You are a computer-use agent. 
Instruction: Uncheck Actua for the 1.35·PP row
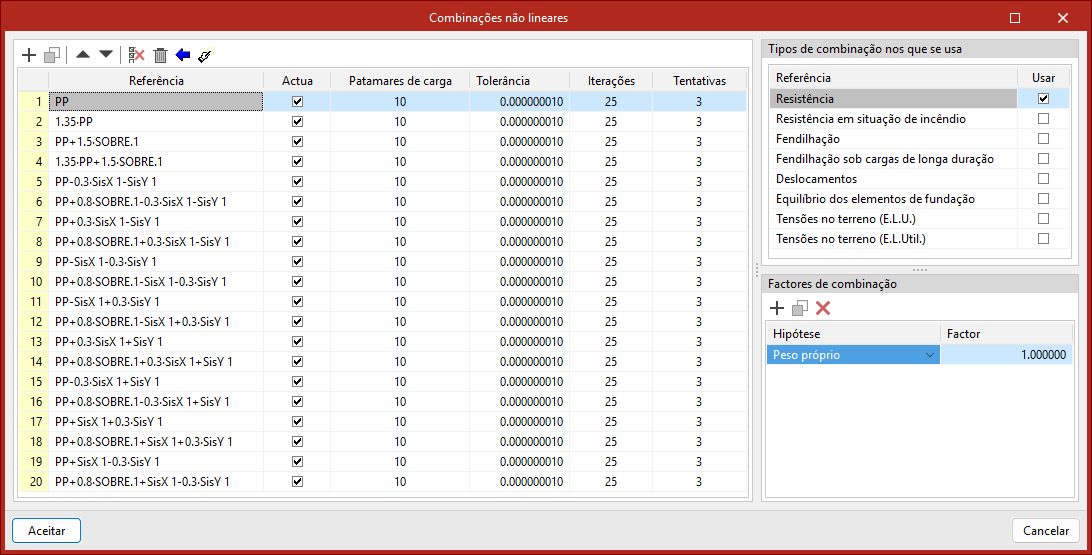coord(297,121)
